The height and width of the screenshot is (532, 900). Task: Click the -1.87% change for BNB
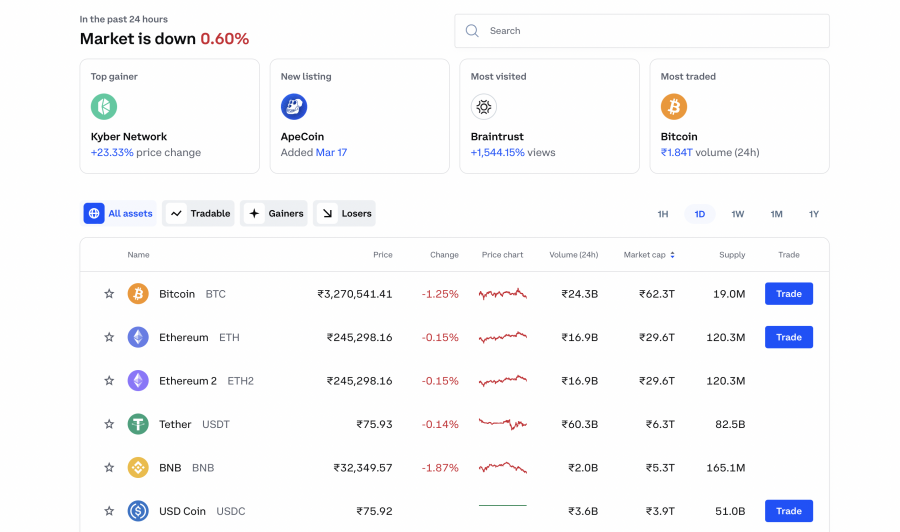point(440,468)
